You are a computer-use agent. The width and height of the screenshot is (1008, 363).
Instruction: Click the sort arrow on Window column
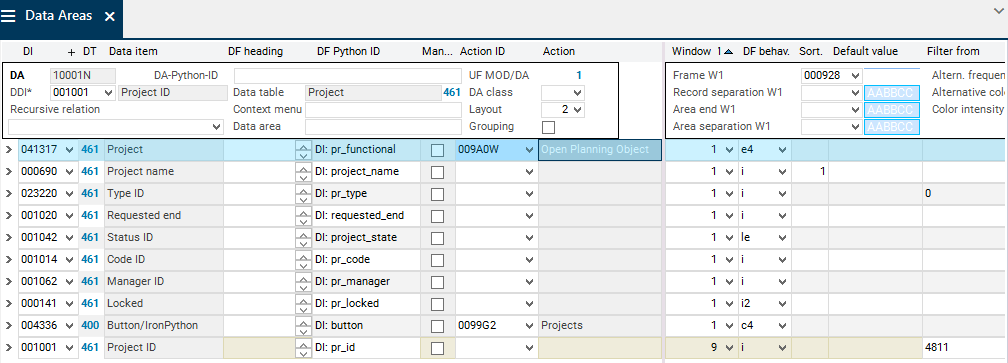[728, 51]
